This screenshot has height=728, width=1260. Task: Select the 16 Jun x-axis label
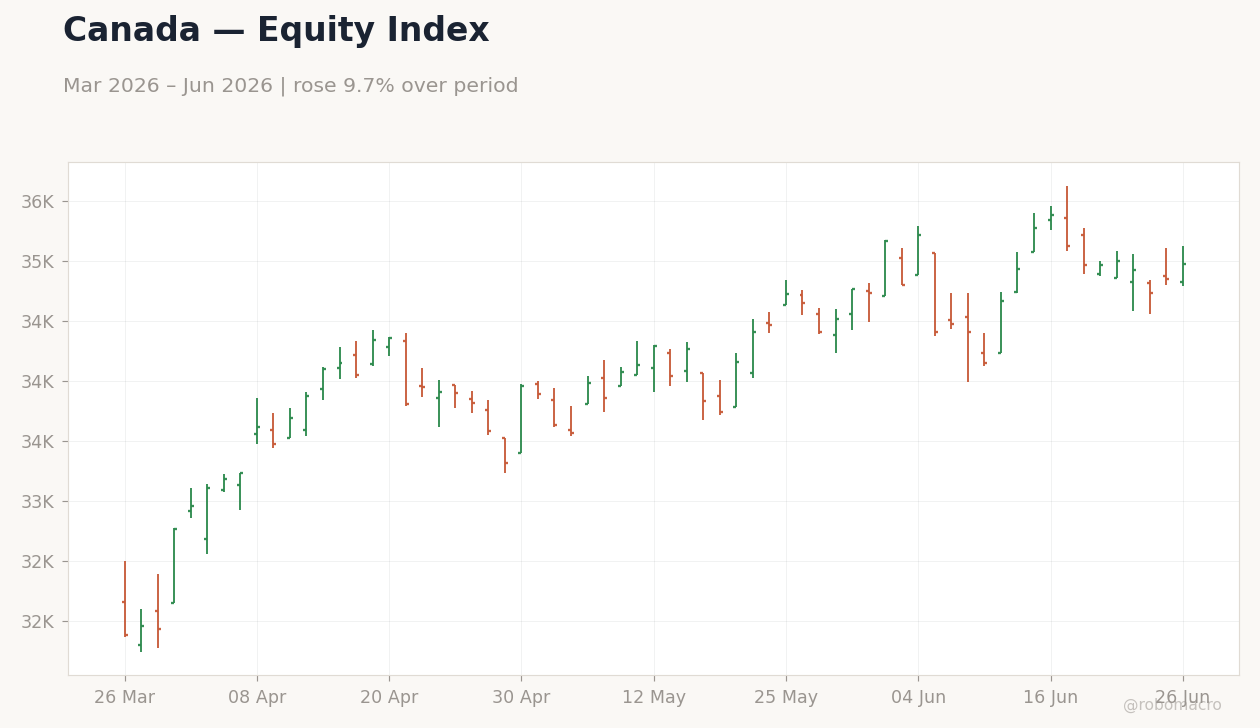coord(1051,698)
